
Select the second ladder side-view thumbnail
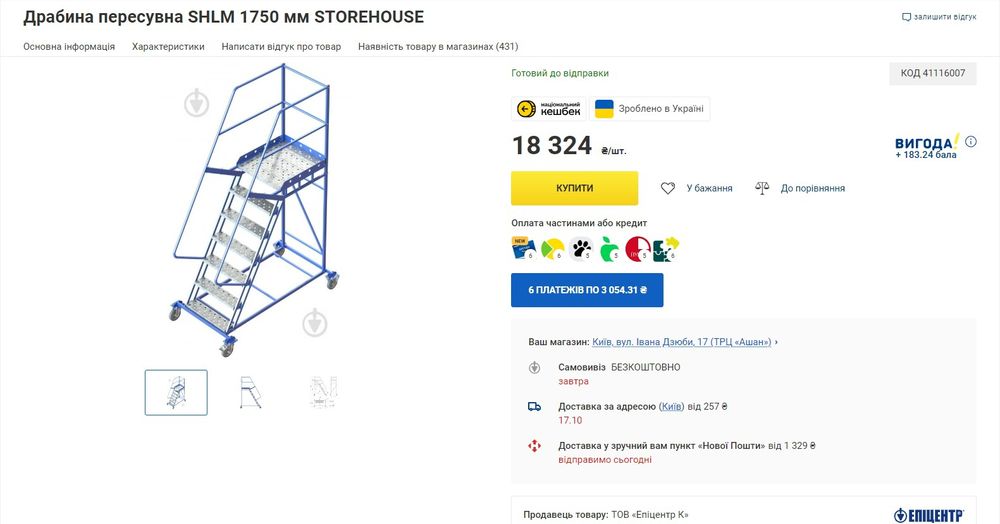(251, 392)
